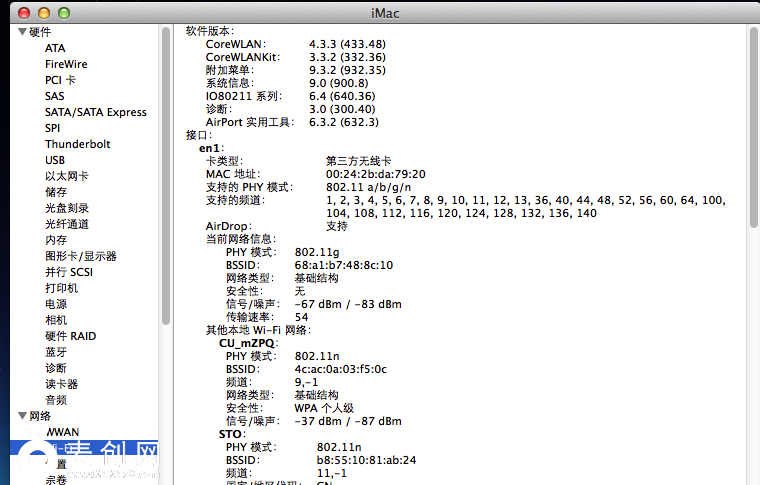Click the iMac window title
Viewport: 760px width, 485px height.
[x=385, y=13]
